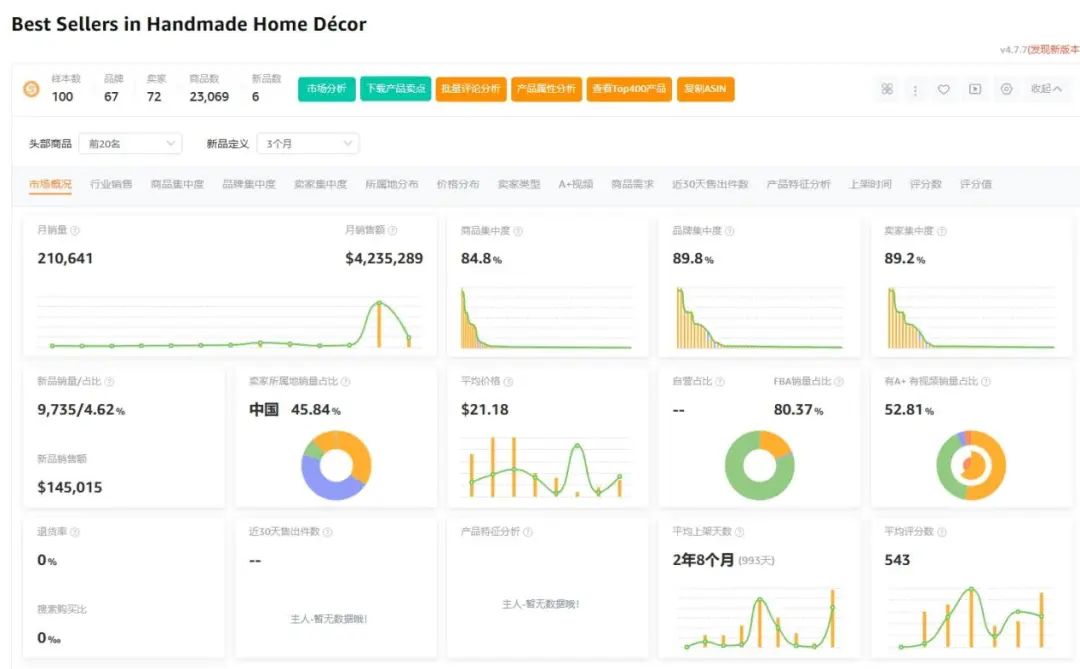
Task: Switch to the 品牌集中度 tab
Action: [249, 185]
